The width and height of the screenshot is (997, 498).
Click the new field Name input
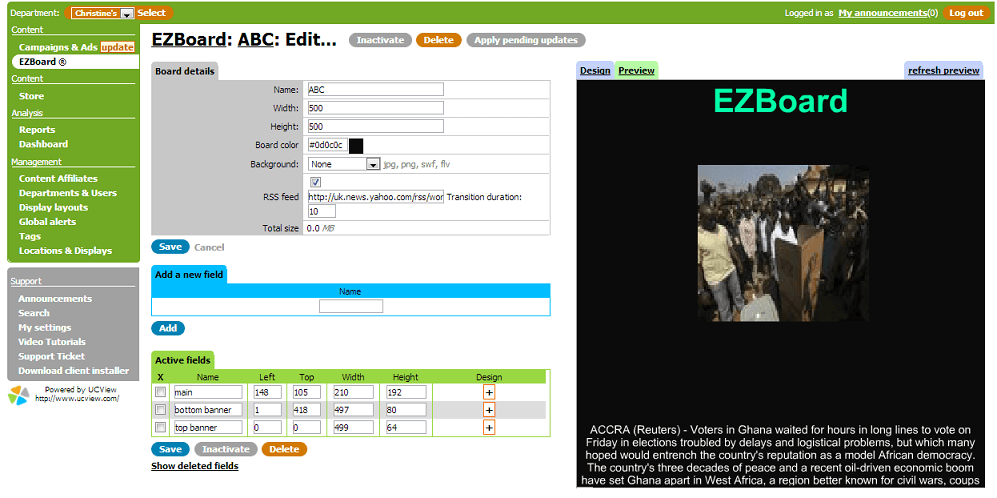point(351,307)
